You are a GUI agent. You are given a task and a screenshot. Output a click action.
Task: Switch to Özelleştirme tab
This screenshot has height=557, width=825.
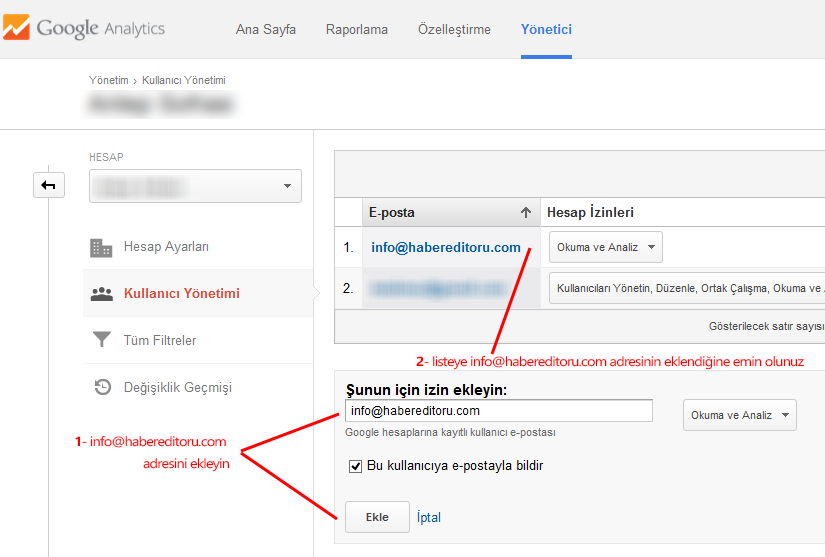454,29
